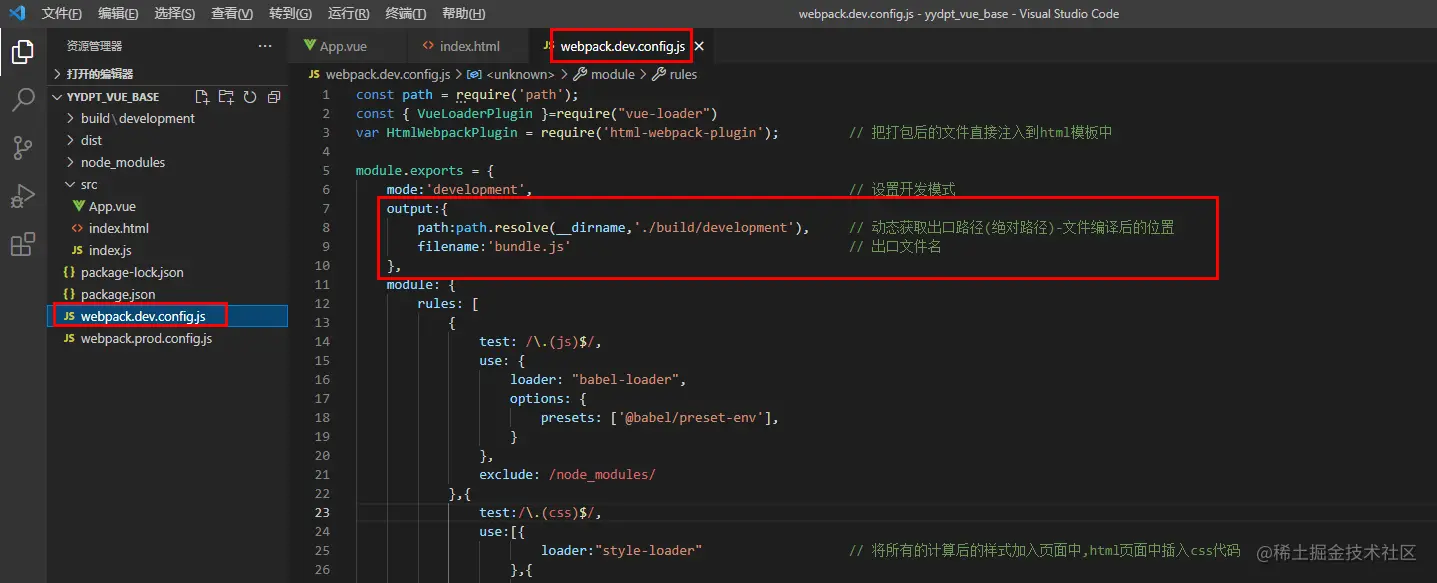Viewport: 1437px width, 583px height.
Task: Click the New Folder icon
Action: tap(226, 97)
